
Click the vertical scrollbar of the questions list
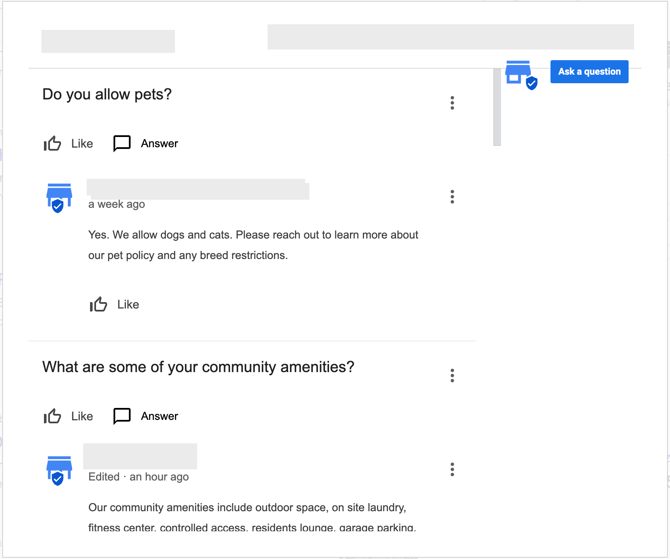497,108
